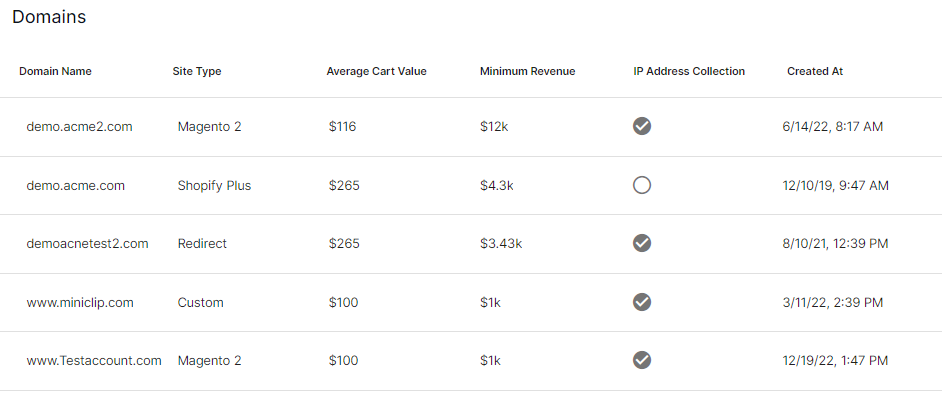Screen dimensions: 942x399
Task: Select the demoacnetest2.com domain name
Action: pyautogui.click(x=87, y=244)
